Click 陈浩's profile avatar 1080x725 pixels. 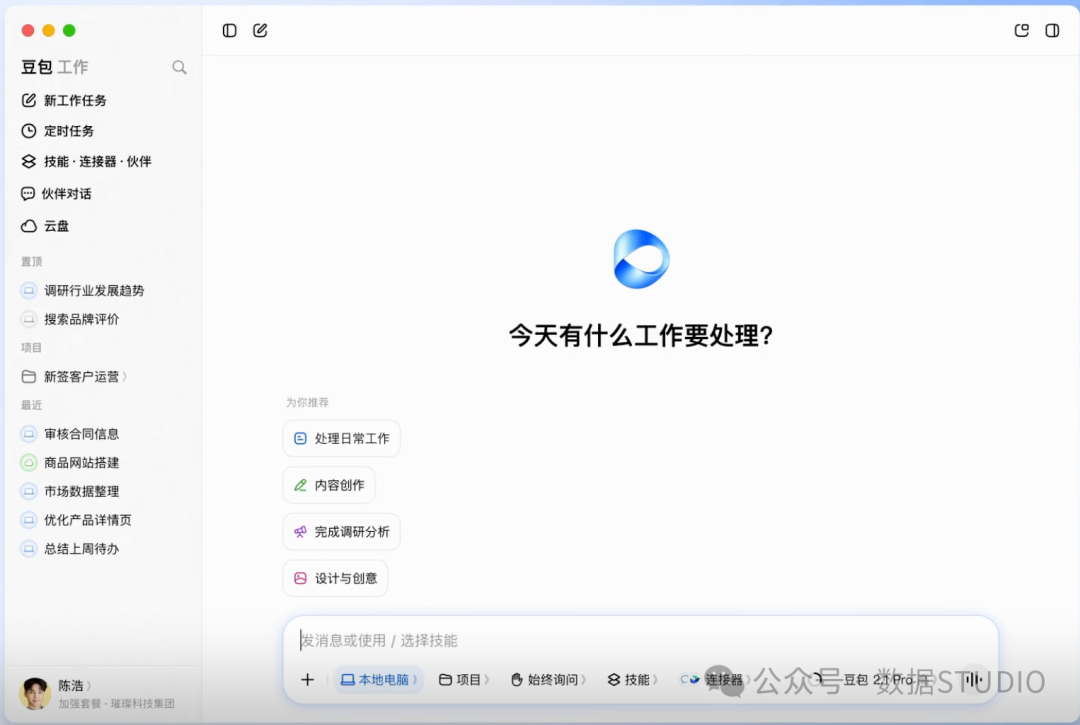34,693
